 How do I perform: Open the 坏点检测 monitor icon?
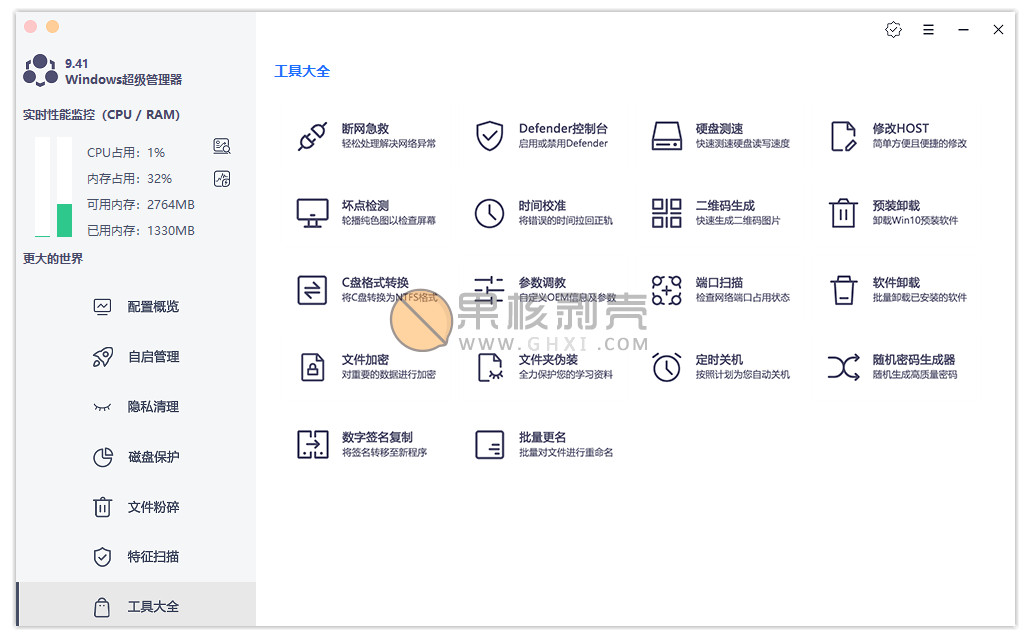click(x=312, y=213)
